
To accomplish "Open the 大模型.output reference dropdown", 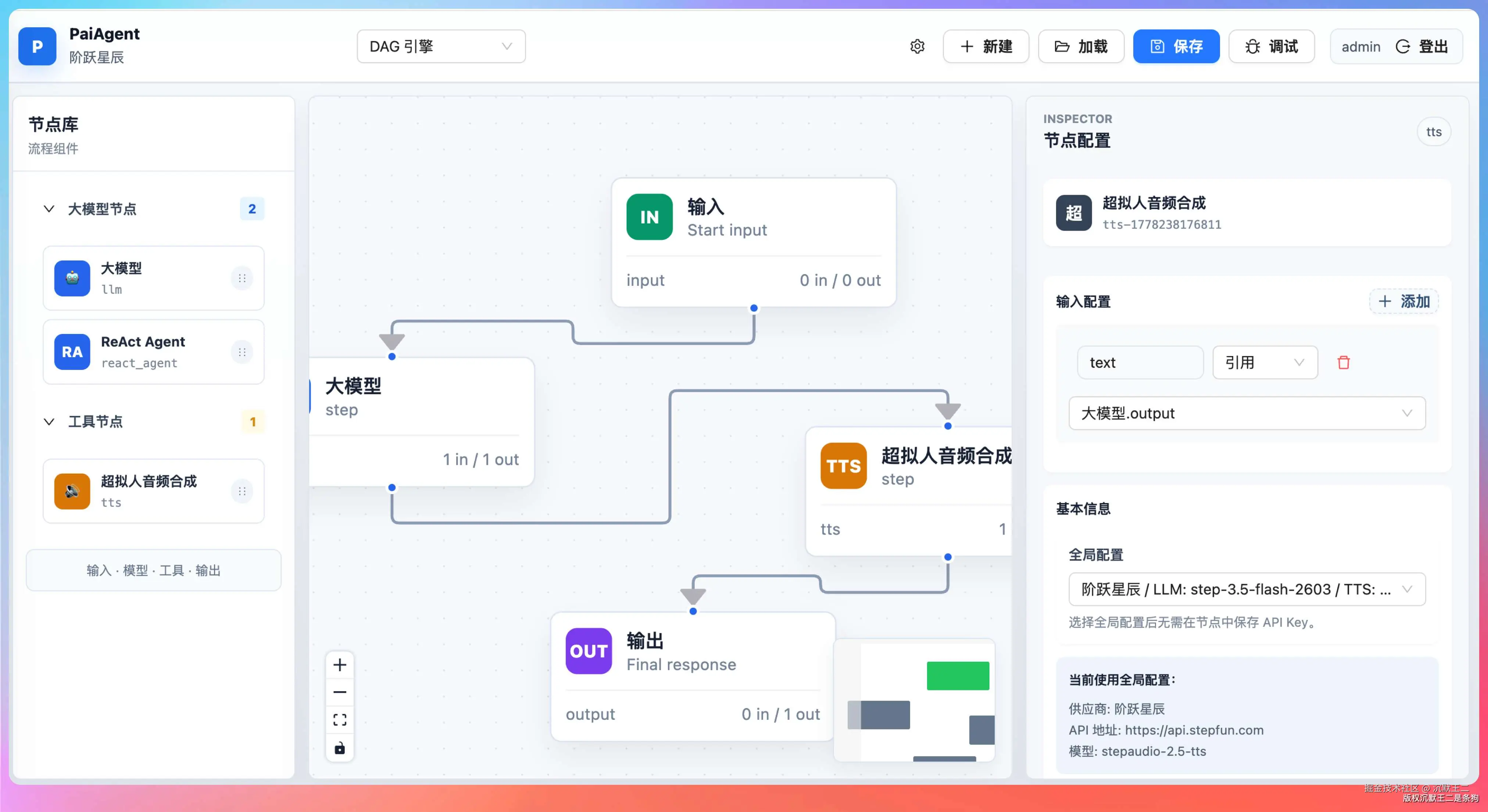I will point(1247,413).
